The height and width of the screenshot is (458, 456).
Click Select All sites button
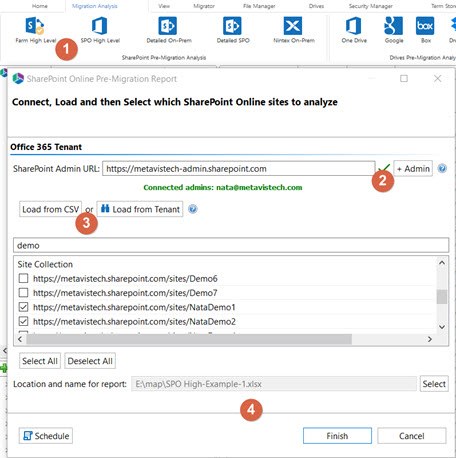click(40, 361)
